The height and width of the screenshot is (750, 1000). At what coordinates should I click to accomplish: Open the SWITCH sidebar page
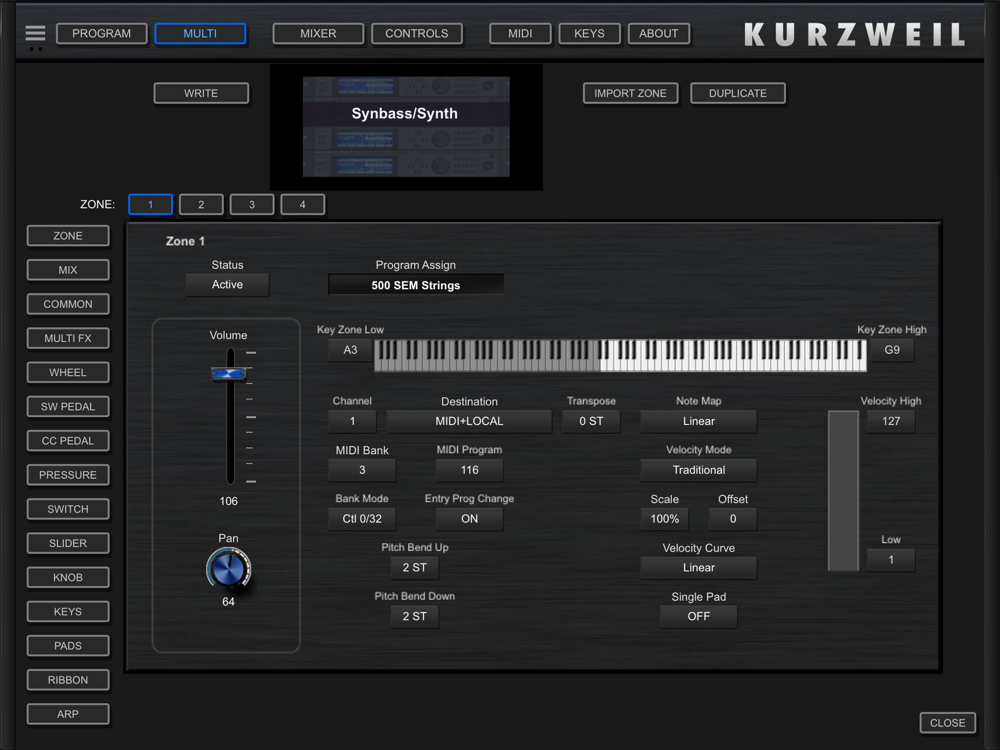click(68, 509)
